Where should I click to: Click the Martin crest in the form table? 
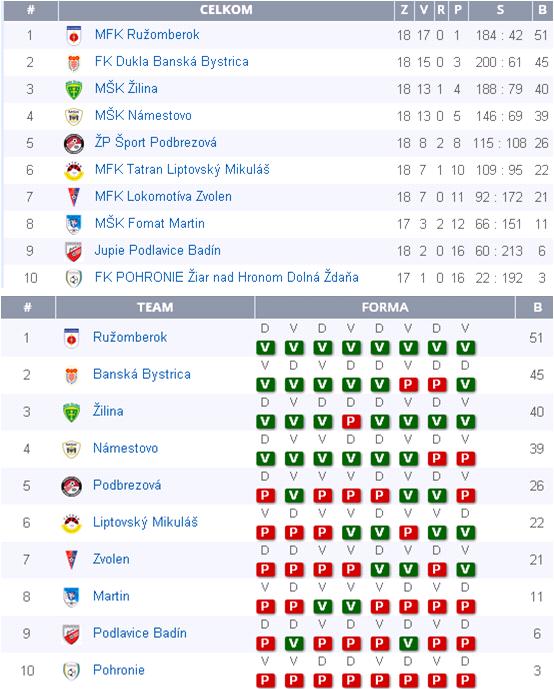[x=72, y=597]
